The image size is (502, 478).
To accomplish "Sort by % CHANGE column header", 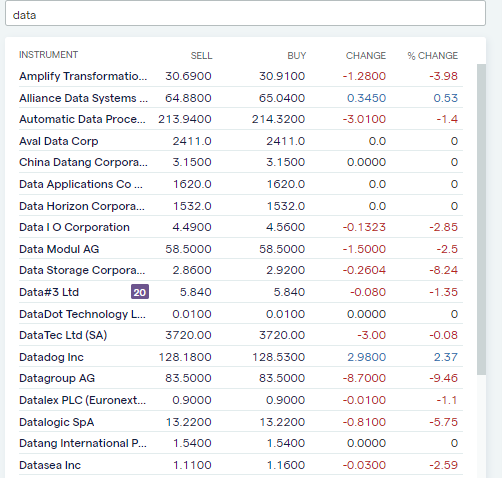I will pos(432,55).
